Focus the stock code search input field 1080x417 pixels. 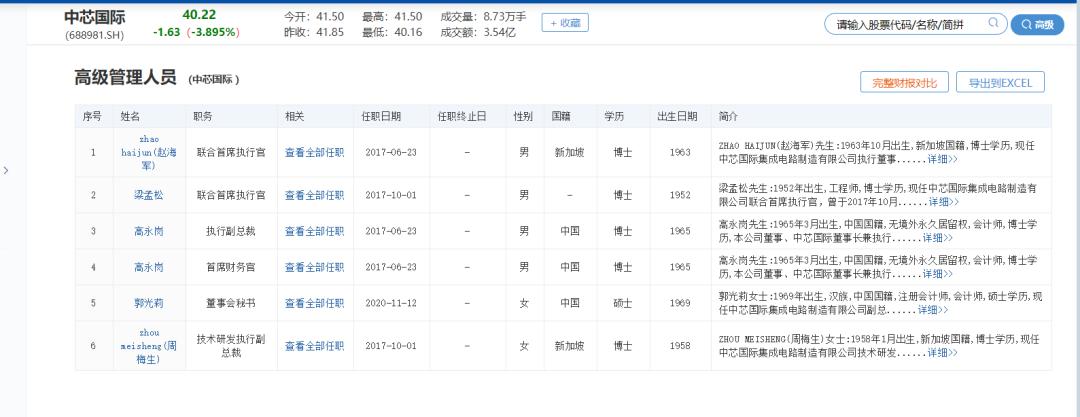[900, 25]
